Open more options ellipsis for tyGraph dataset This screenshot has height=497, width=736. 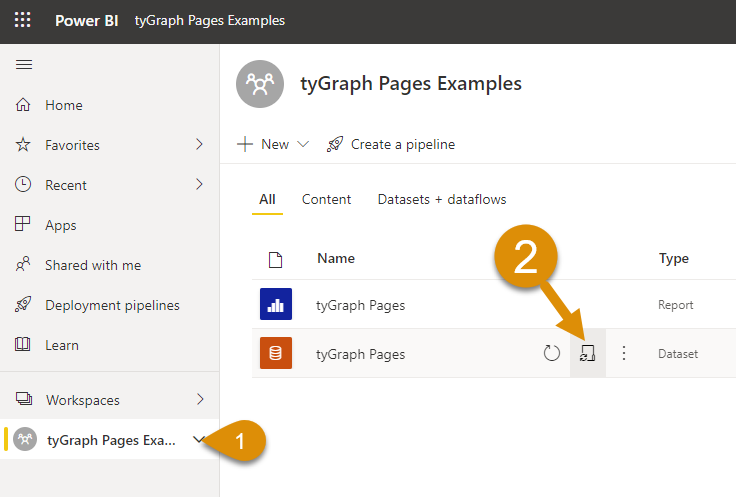624,353
